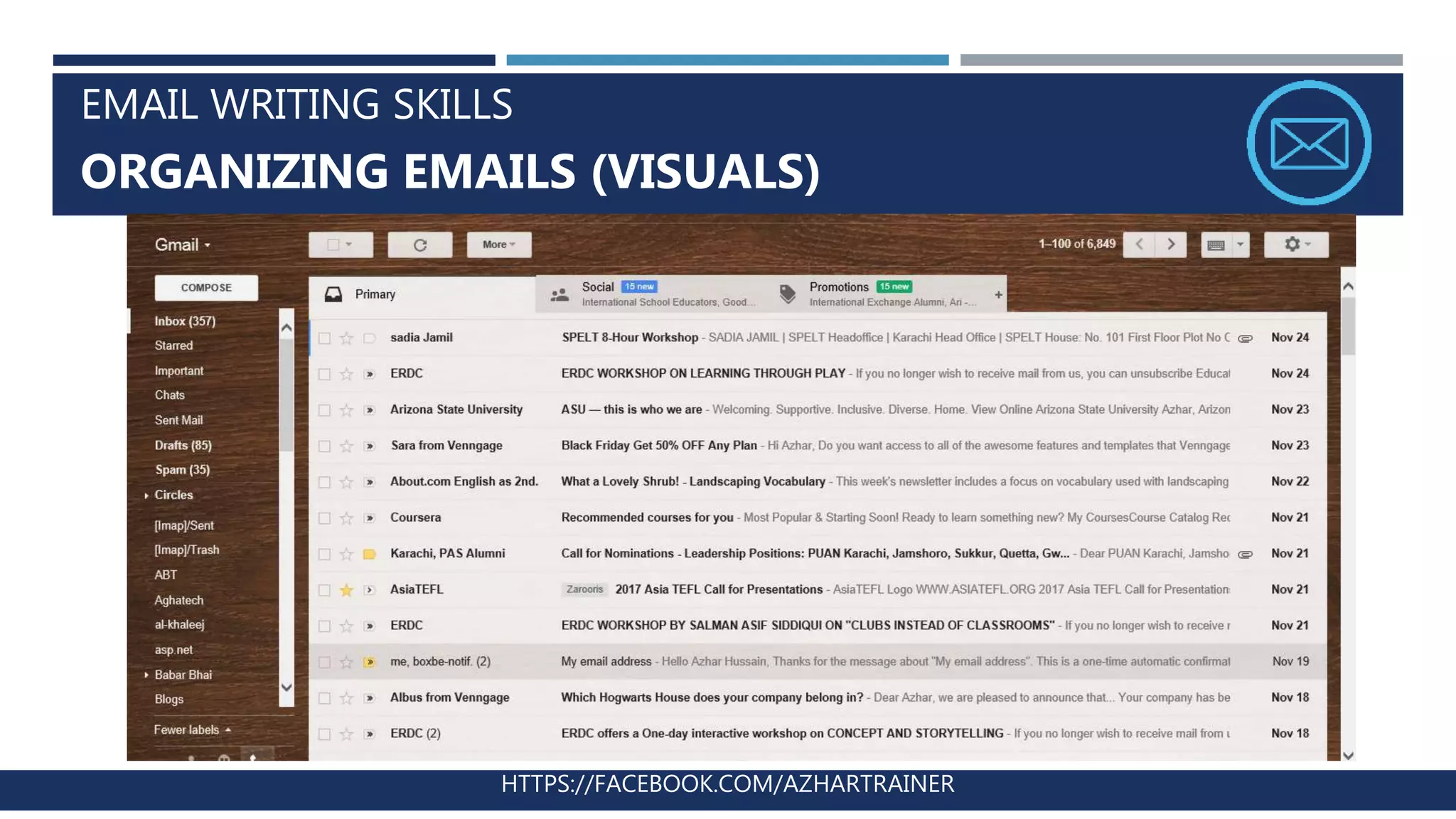Click the Primary tab inbox icon

333,294
